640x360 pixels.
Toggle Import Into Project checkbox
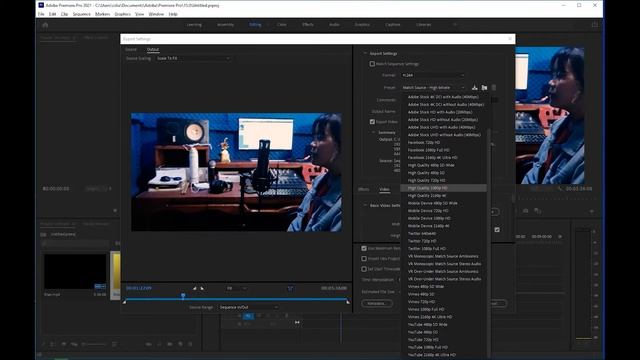click(364, 258)
